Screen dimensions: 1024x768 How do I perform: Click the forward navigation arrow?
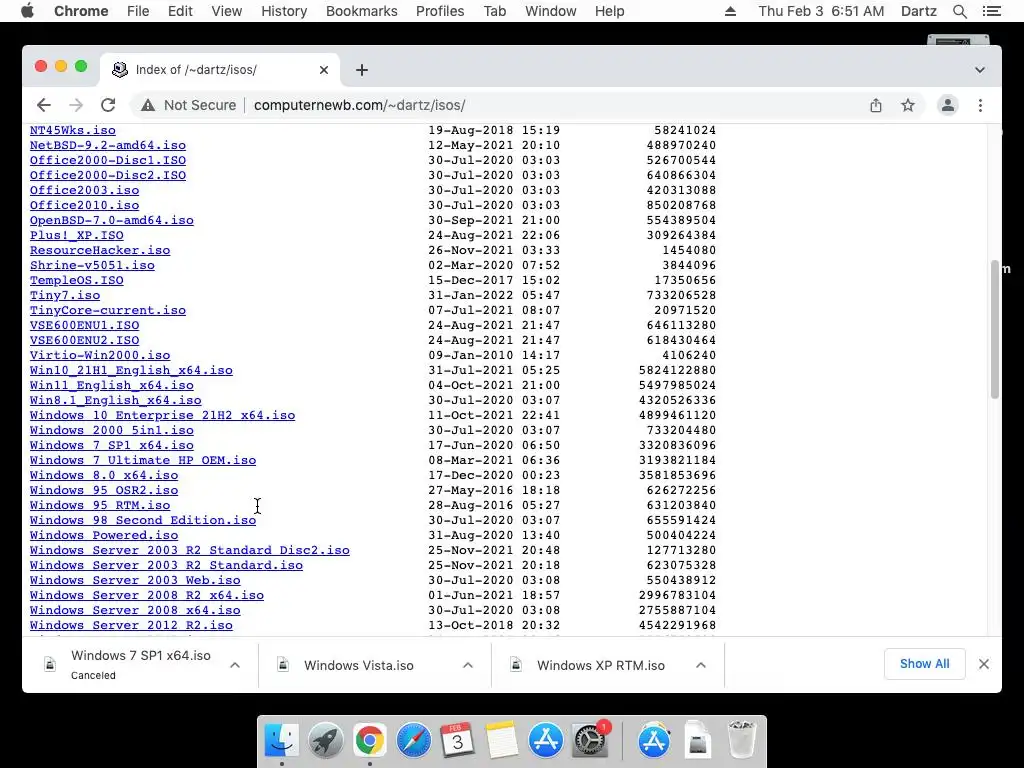point(76,105)
